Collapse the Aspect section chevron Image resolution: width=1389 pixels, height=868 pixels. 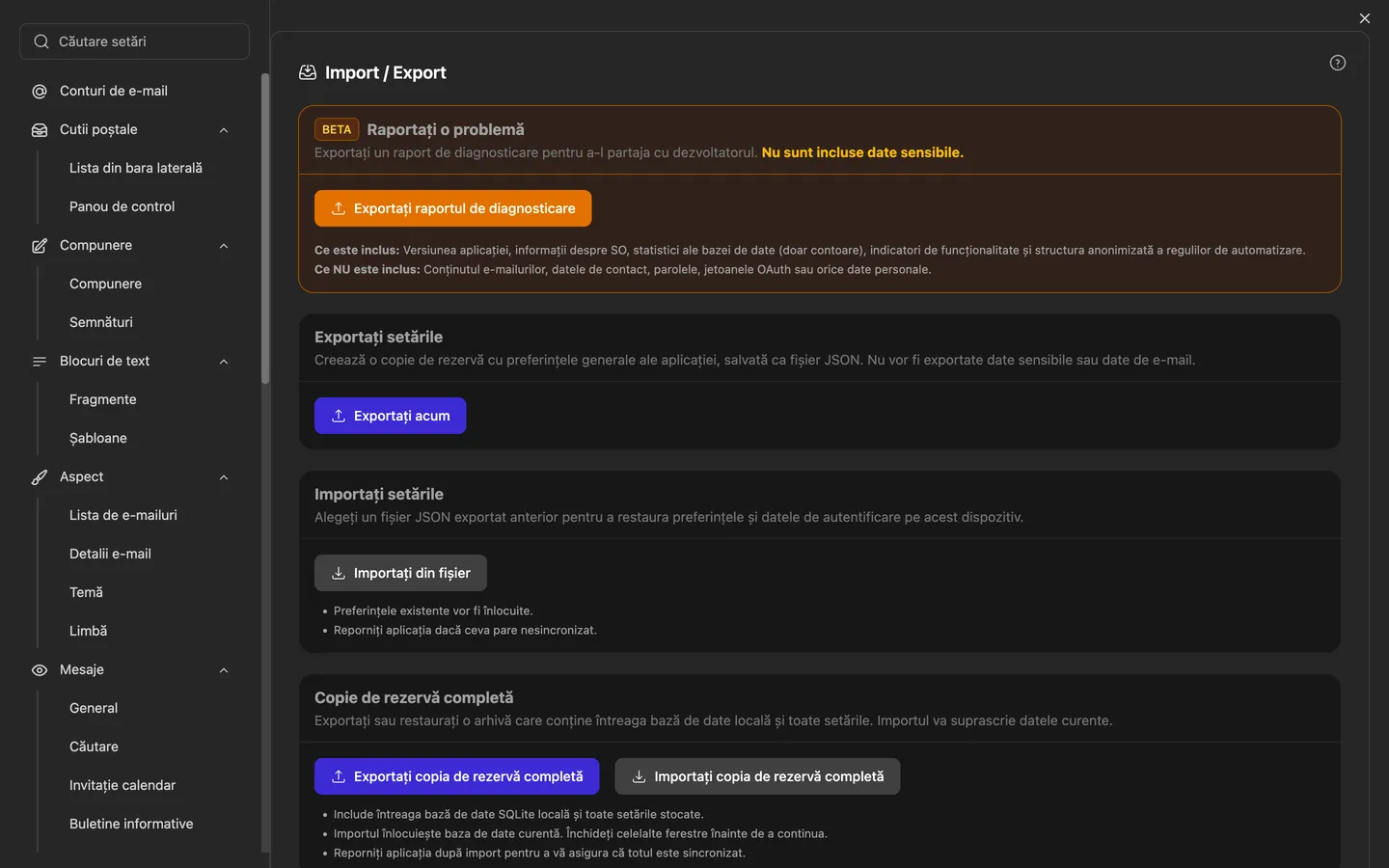click(x=224, y=477)
